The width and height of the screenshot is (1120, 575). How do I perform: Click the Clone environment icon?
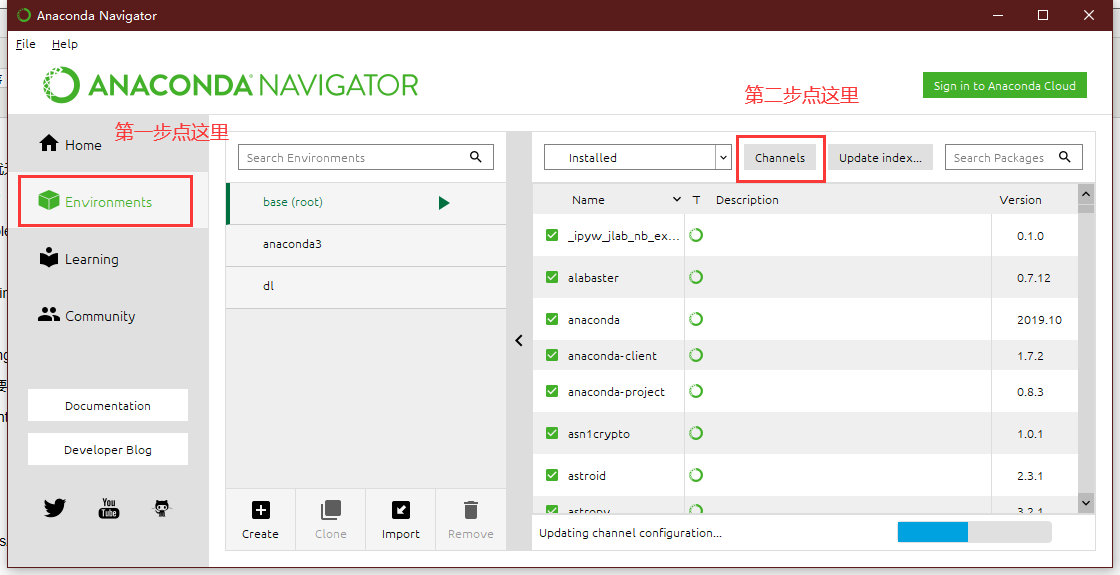click(x=331, y=510)
